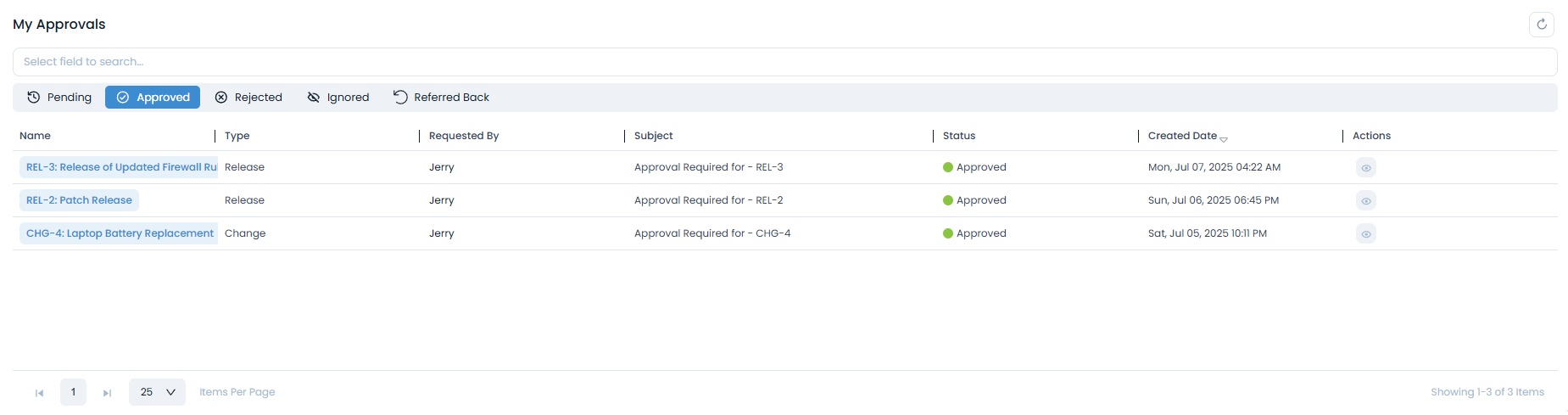This screenshot has height=415, width=1568.
Task: Switch to Referred Back tab
Action: pyautogui.click(x=441, y=98)
